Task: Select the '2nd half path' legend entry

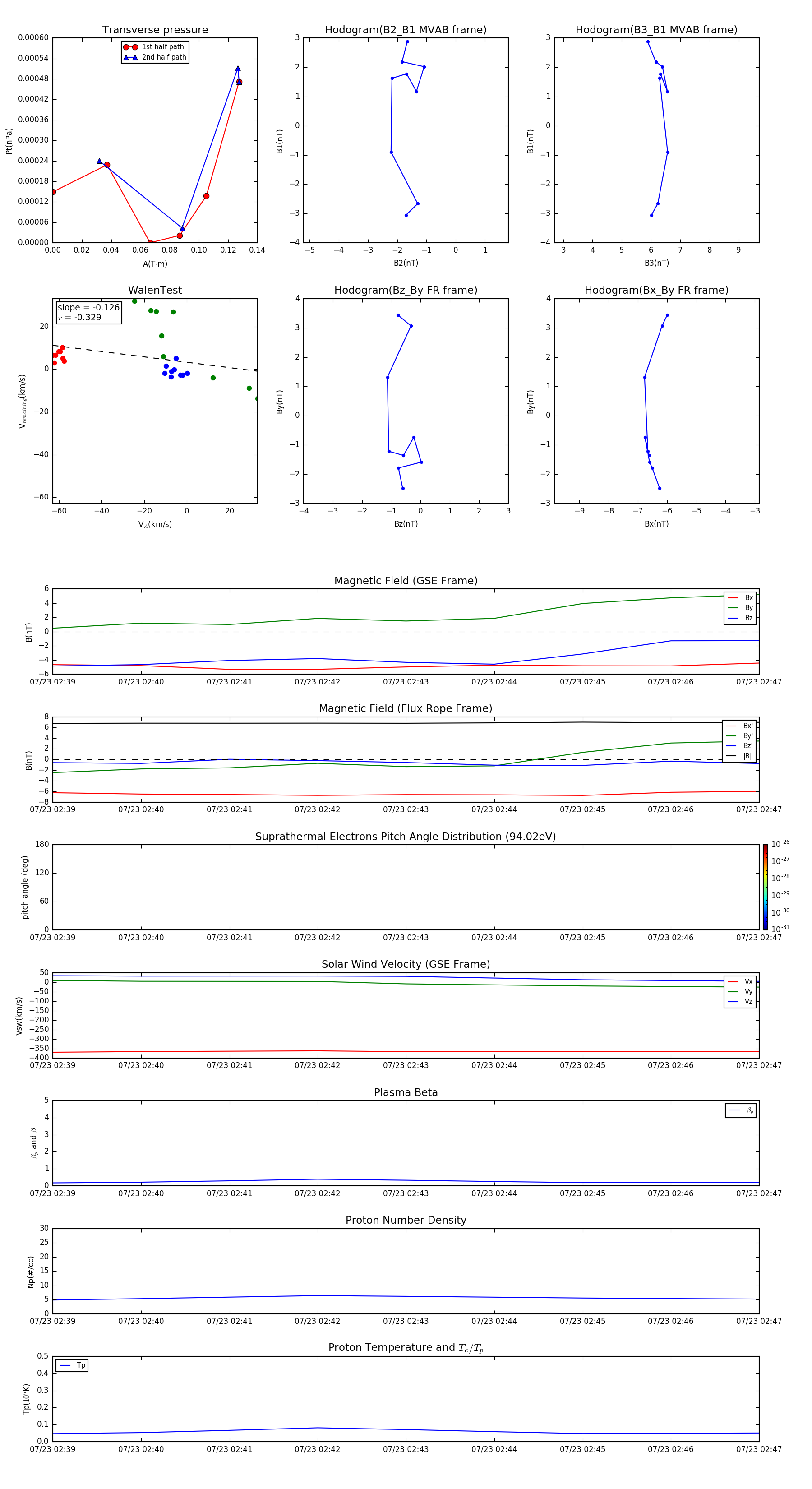Action: 155,57
